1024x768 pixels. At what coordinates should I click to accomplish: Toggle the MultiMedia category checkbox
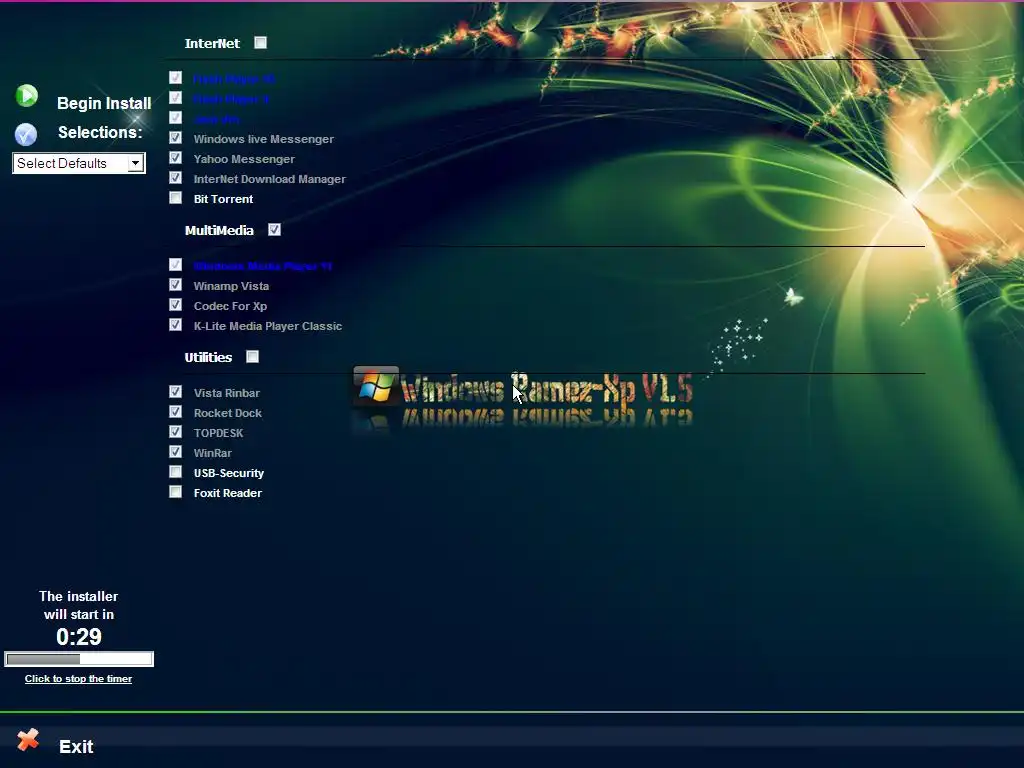coord(274,229)
